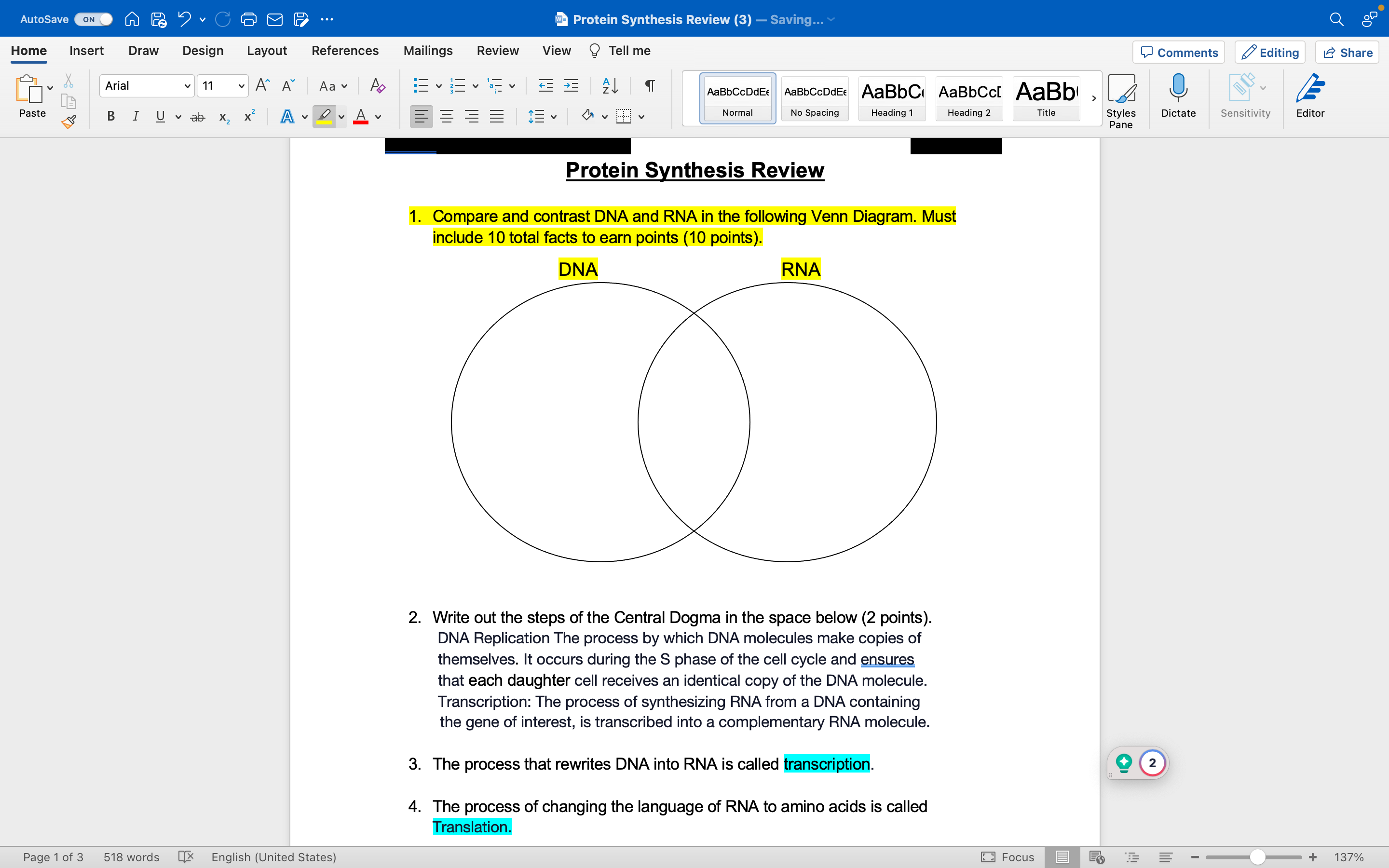The image size is (1389, 868).
Task: Toggle Subscript formatting
Action: tap(224, 117)
